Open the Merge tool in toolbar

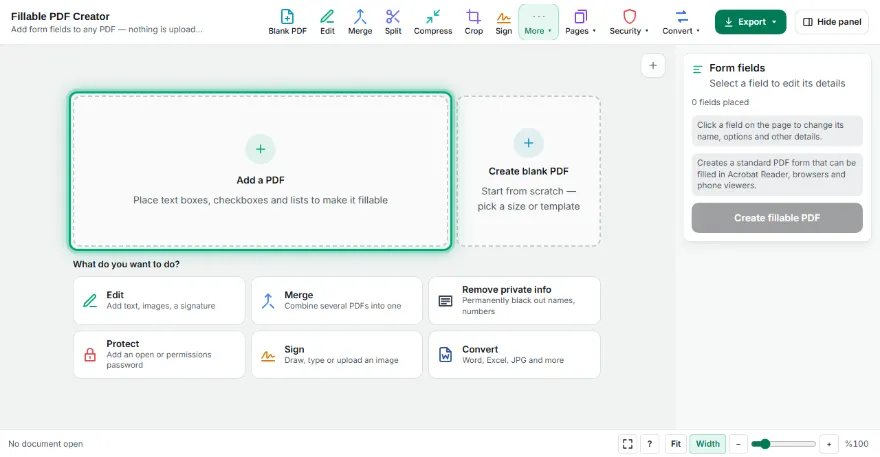point(360,22)
